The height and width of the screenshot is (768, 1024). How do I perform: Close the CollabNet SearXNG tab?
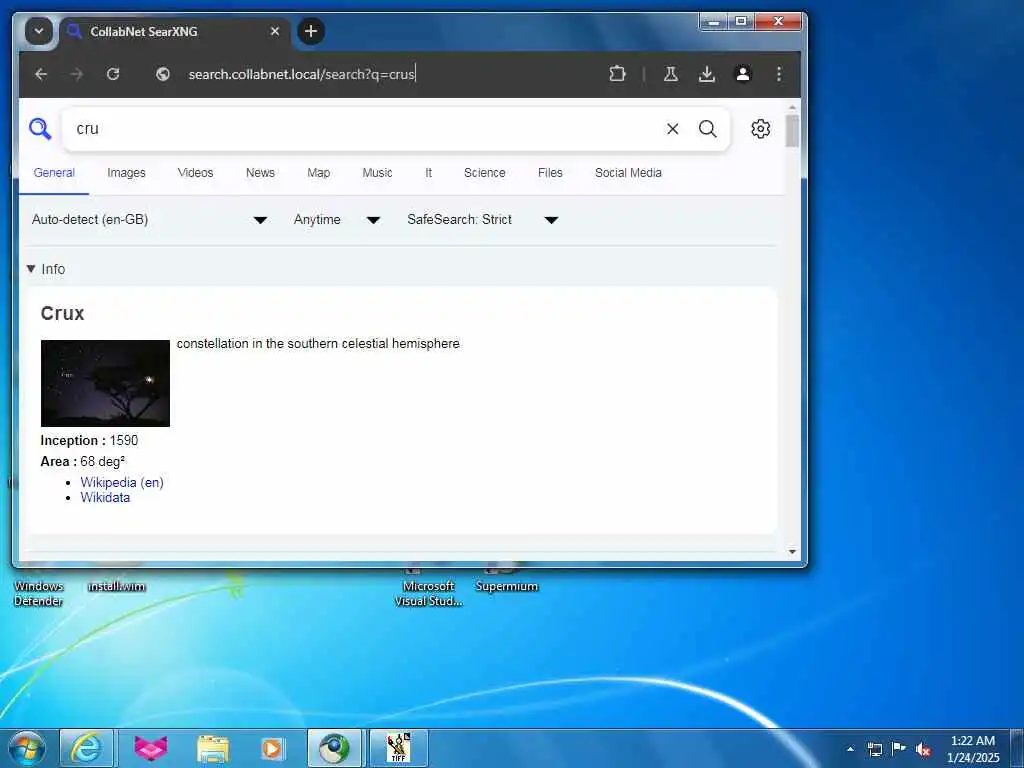coord(275,31)
